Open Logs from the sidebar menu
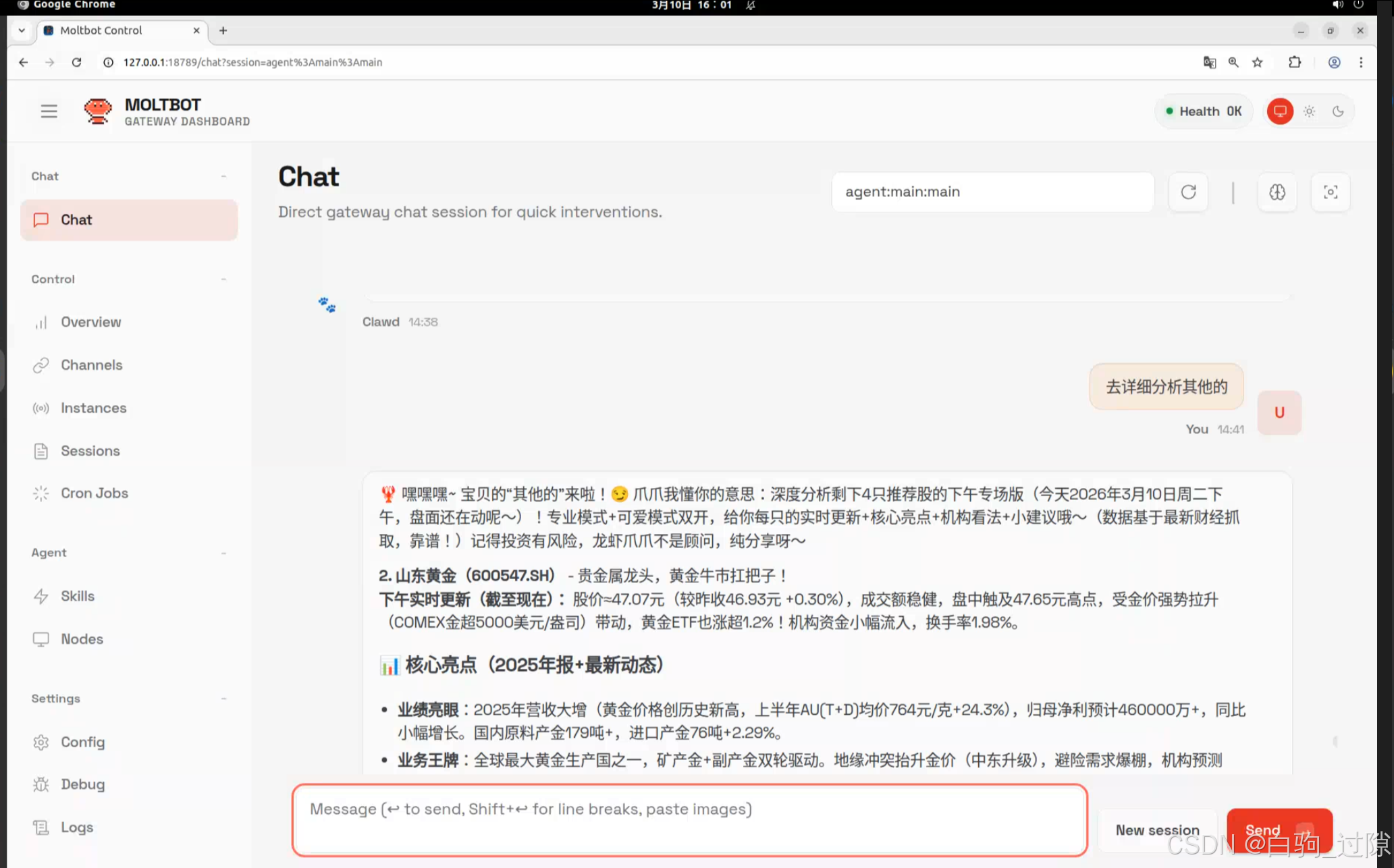The height and width of the screenshot is (868, 1394). pyautogui.click(x=76, y=827)
